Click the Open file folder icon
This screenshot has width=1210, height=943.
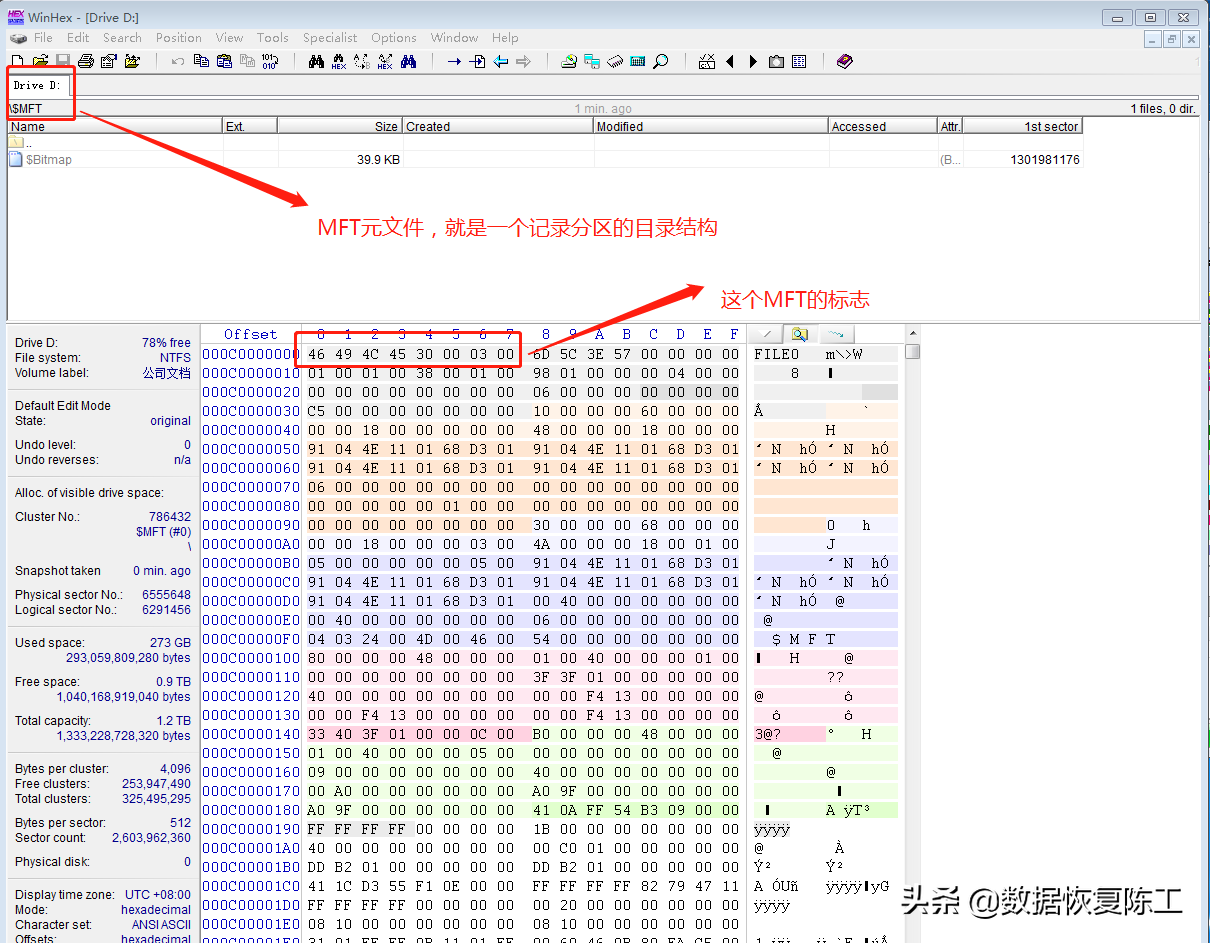40,62
